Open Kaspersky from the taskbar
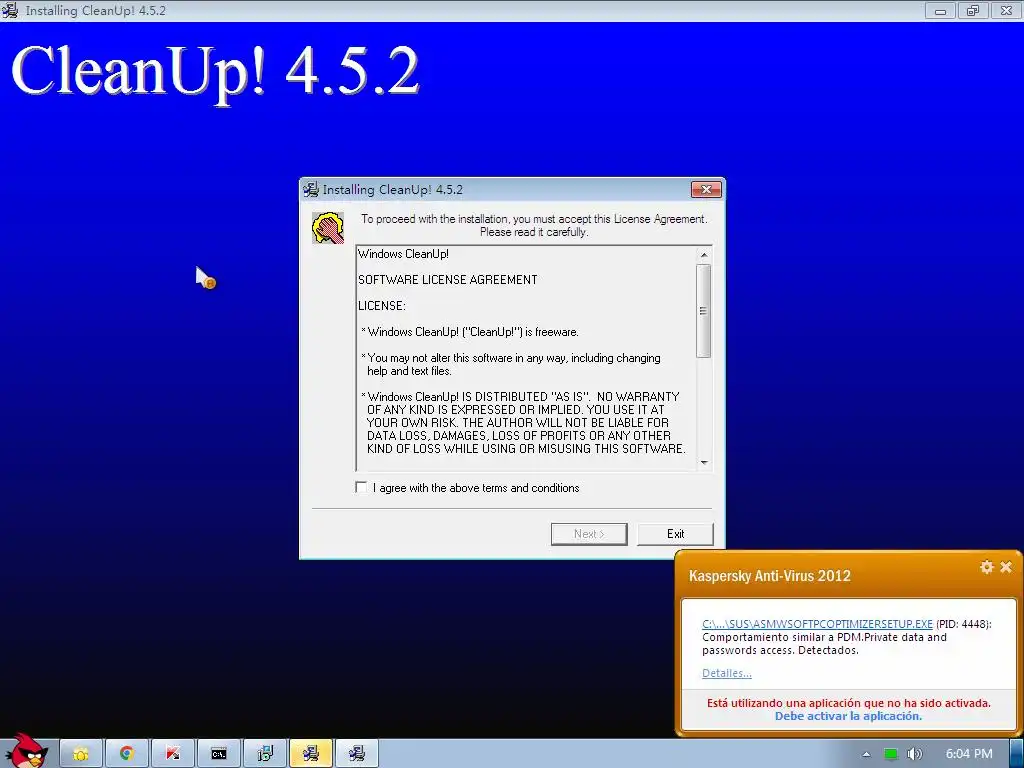The height and width of the screenshot is (768, 1024). tap(172, 754)
